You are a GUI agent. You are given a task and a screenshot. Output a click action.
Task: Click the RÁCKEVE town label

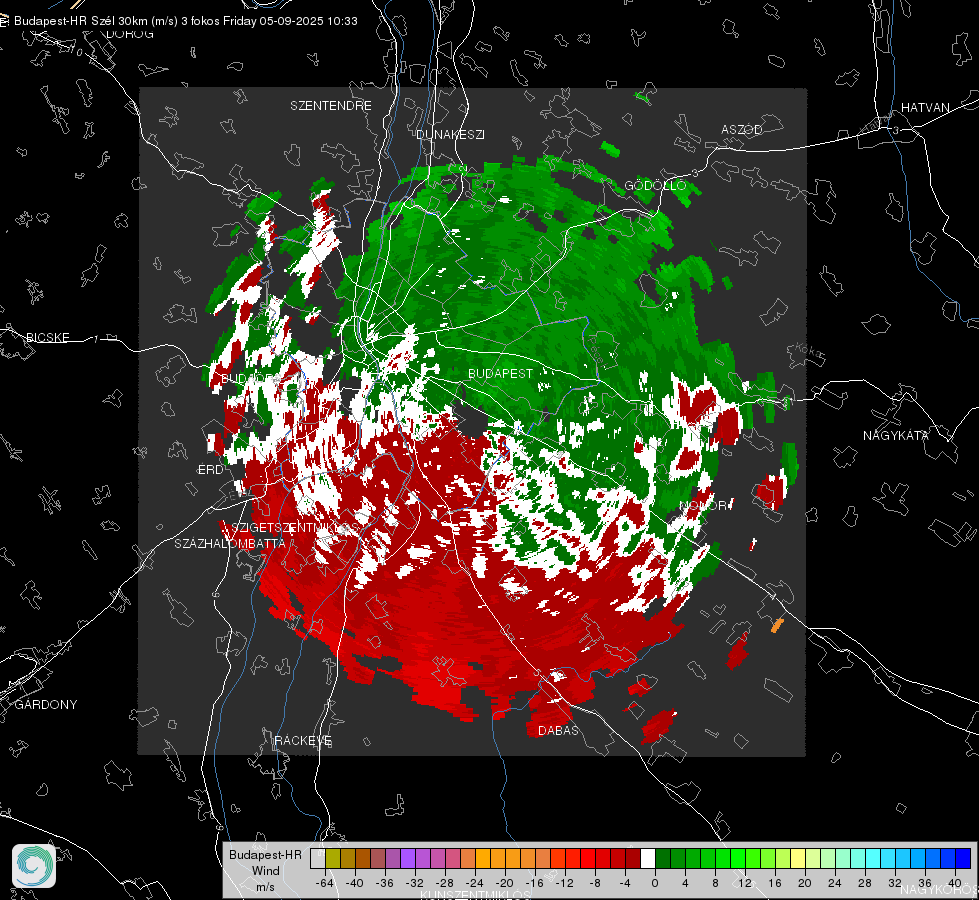point(303,740)
